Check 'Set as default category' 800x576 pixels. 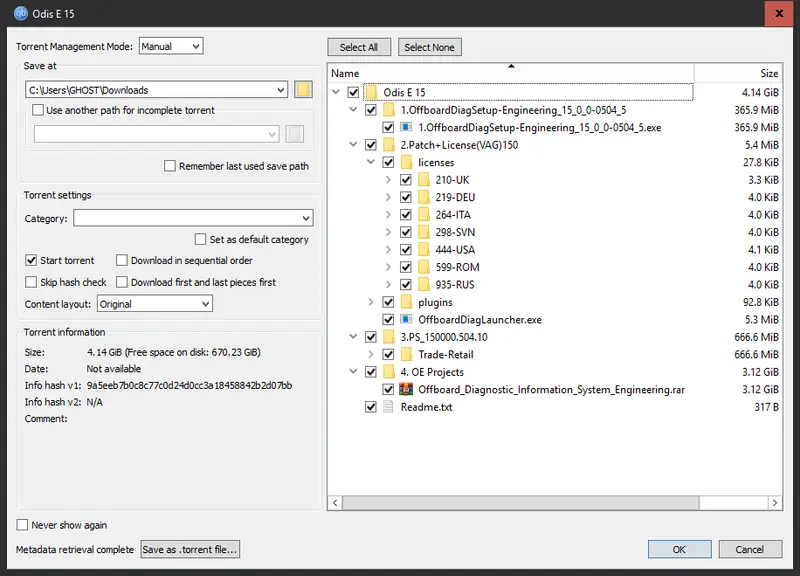(x=201, y=239)
